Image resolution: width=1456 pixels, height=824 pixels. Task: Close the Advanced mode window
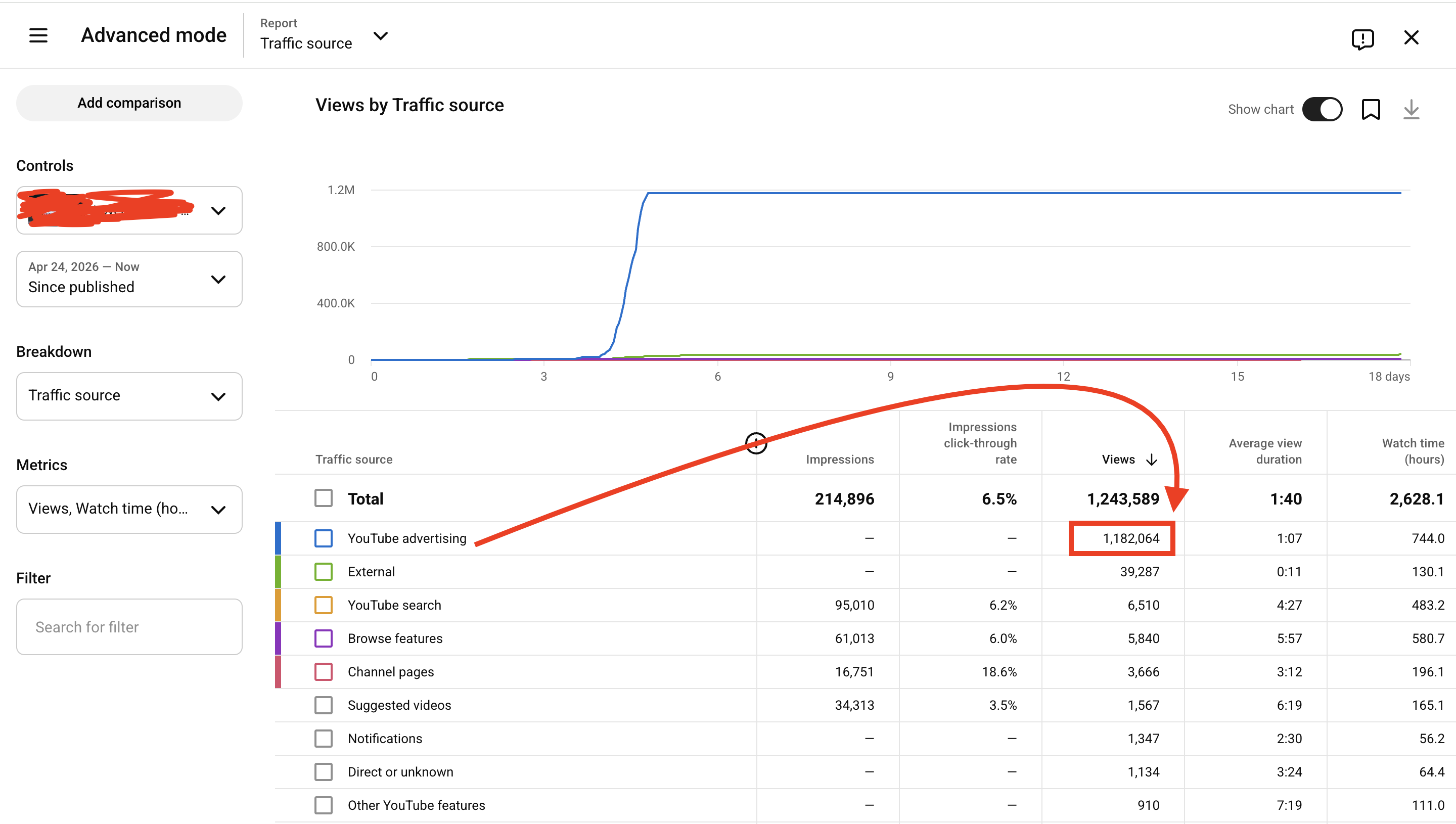click(x=1412, y=37)
